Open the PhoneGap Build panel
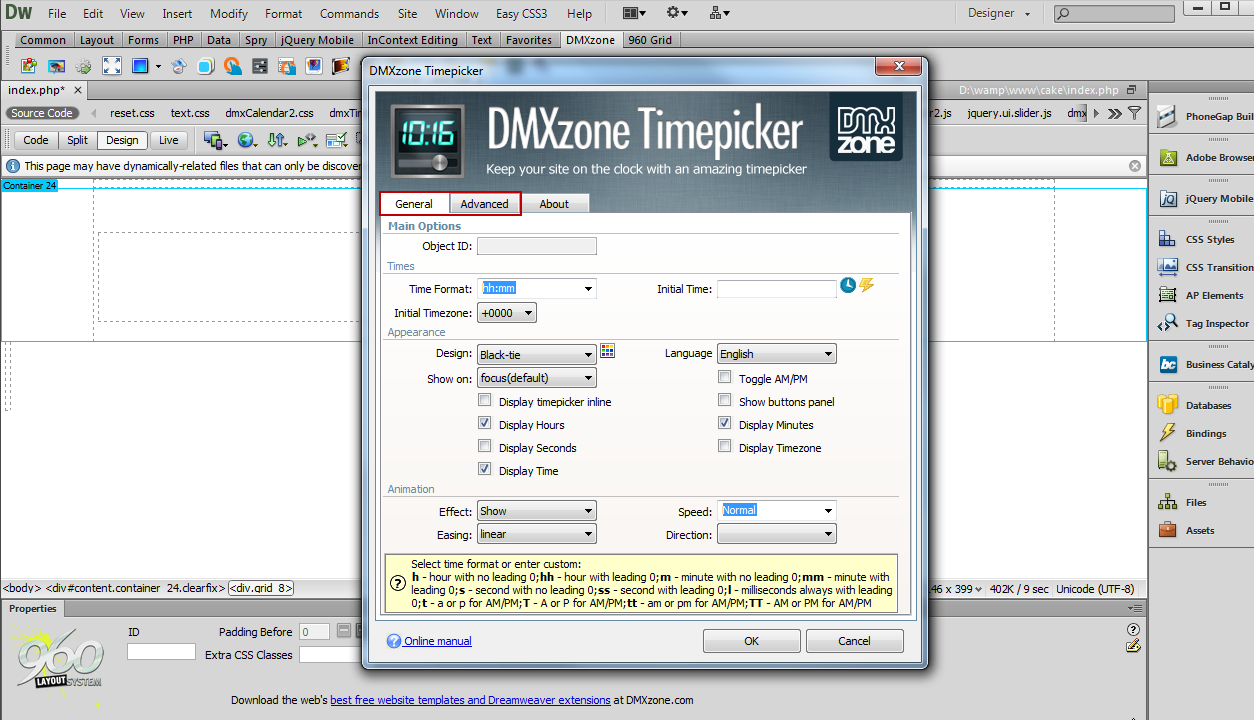Screen dimensions: 1254x720 click(1204, 116)
